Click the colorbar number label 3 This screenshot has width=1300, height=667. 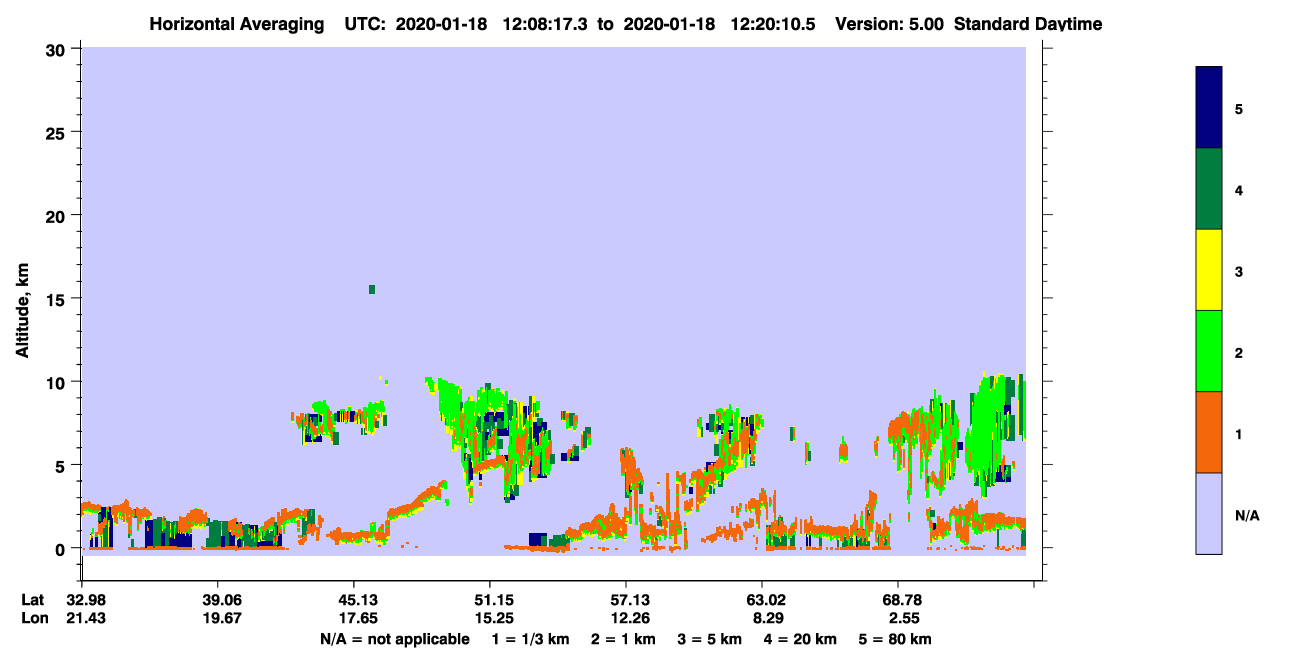tap(1239, 270)
